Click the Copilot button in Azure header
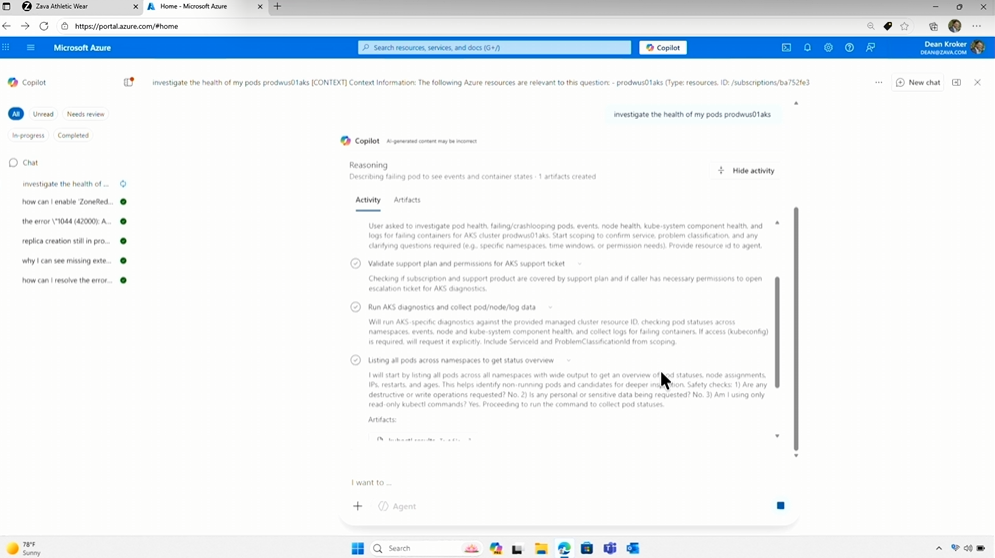Viewport: 995px width, 558px height. point(662,48)
